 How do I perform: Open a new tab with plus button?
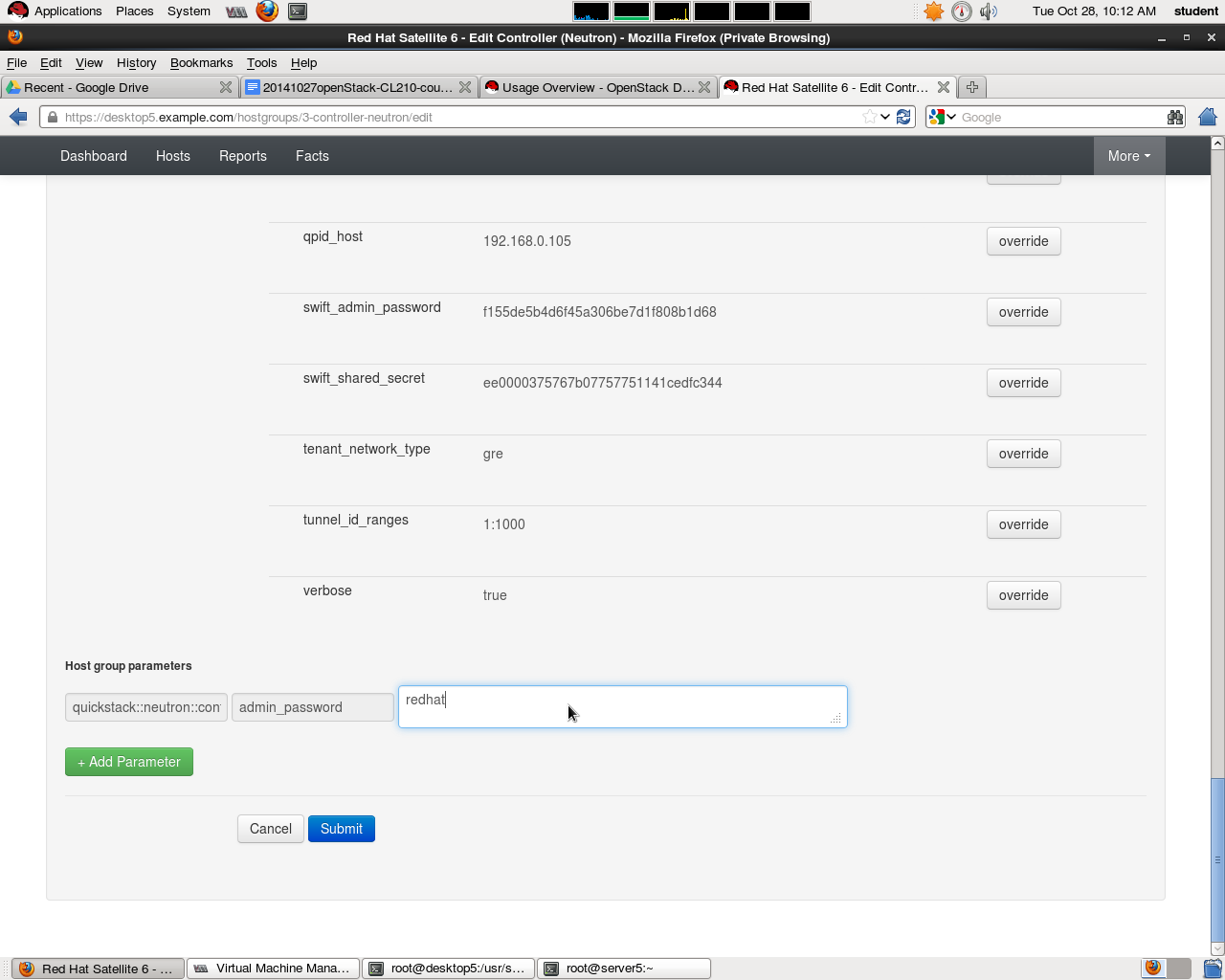[x=972, y=87]
